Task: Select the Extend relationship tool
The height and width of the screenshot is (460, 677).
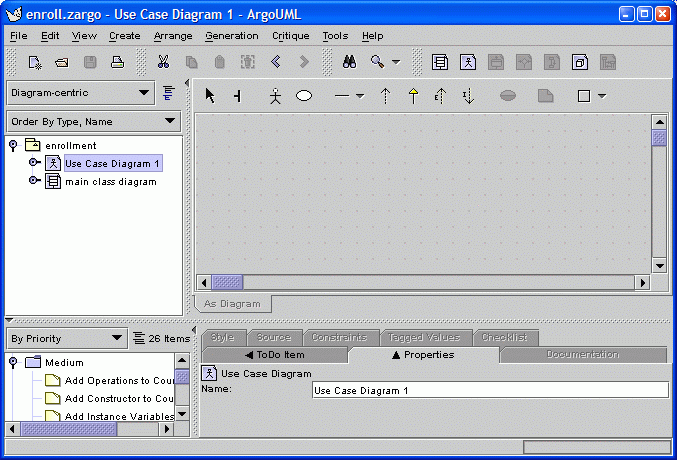Action: pyautogui.click(x=440, y=96)
